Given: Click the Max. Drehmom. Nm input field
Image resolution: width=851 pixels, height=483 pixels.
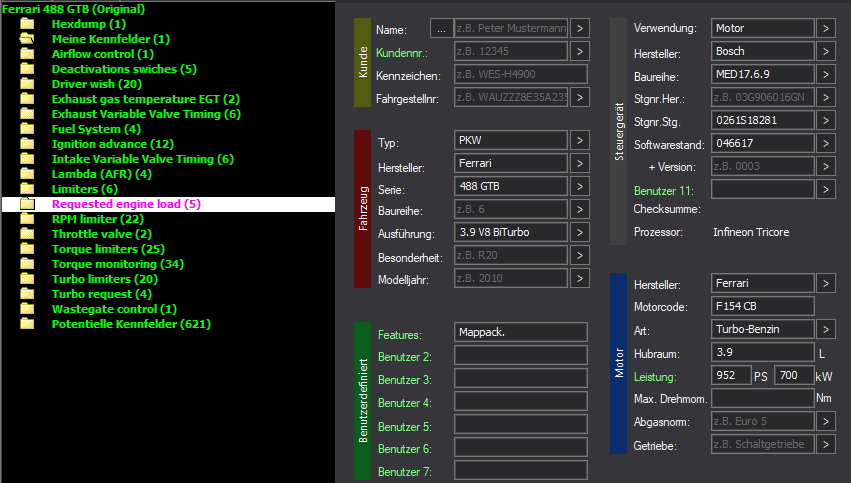Looking at the screenshot, I should click(x=763, y=398).
